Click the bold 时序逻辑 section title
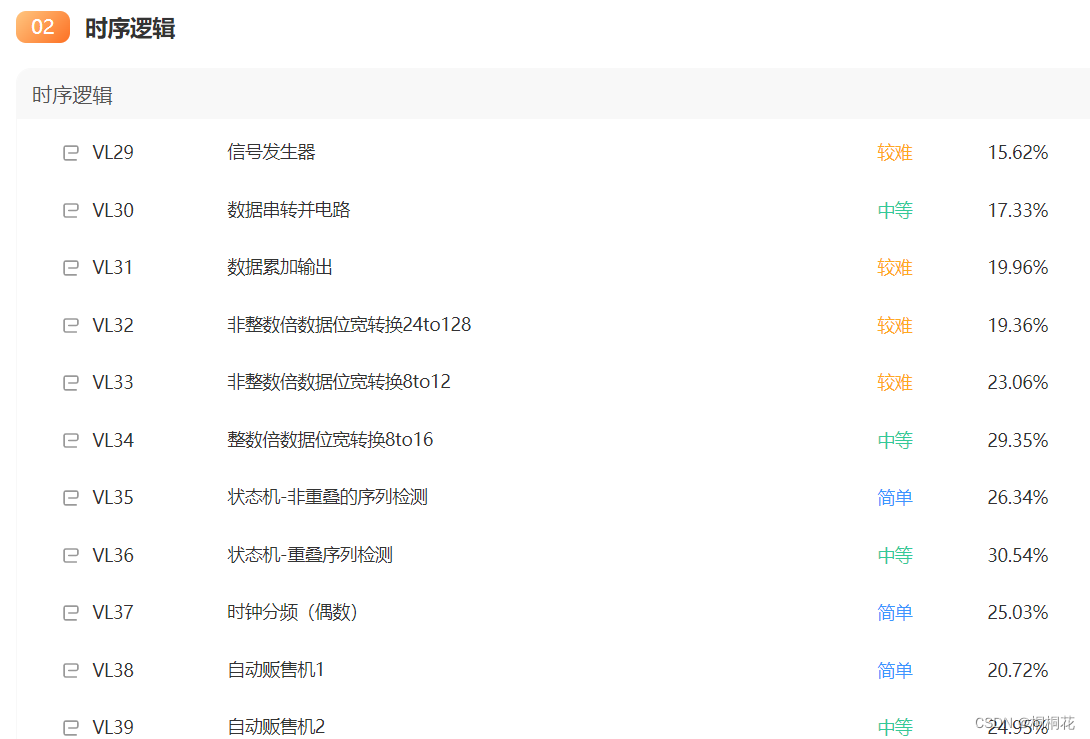 coord(130,29)
